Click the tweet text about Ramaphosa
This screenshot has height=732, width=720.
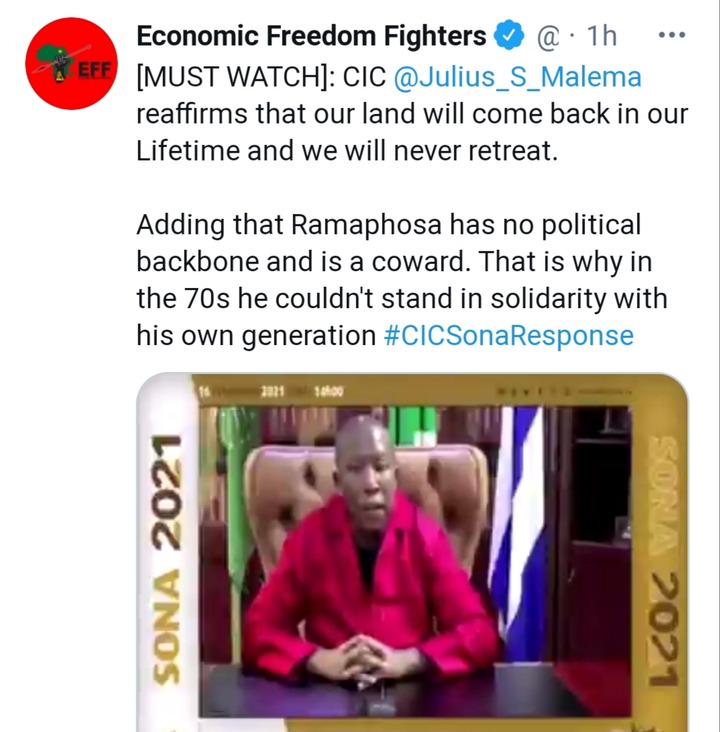pos(402,280)
